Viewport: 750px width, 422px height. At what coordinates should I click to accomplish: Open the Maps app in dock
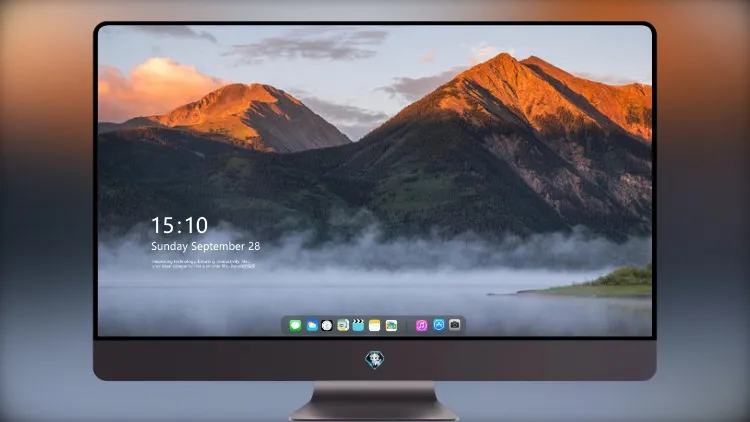coord(343,325)
